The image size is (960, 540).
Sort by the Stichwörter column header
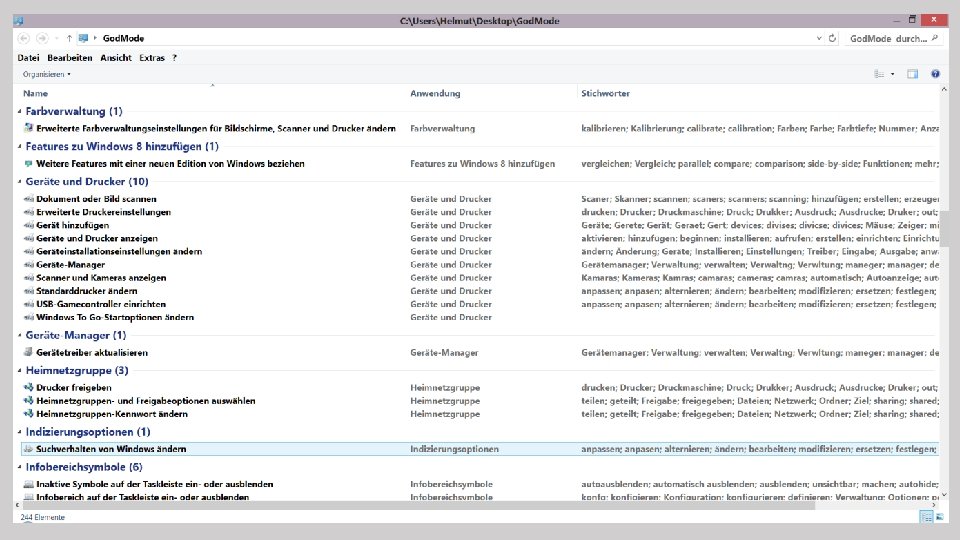[606, 93]
